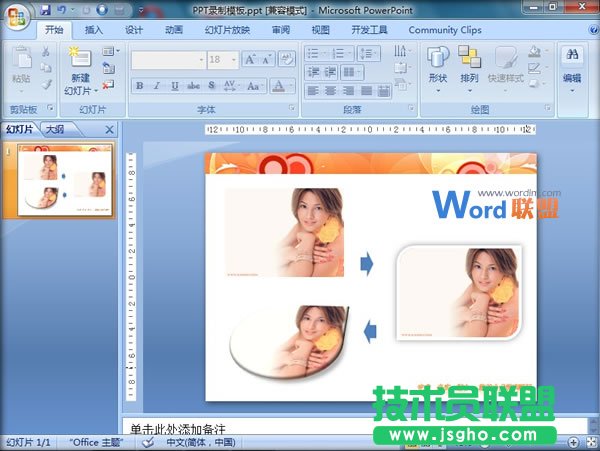
Task: Open the Layout dropdown in slides group
Action: tap(111, 51)
